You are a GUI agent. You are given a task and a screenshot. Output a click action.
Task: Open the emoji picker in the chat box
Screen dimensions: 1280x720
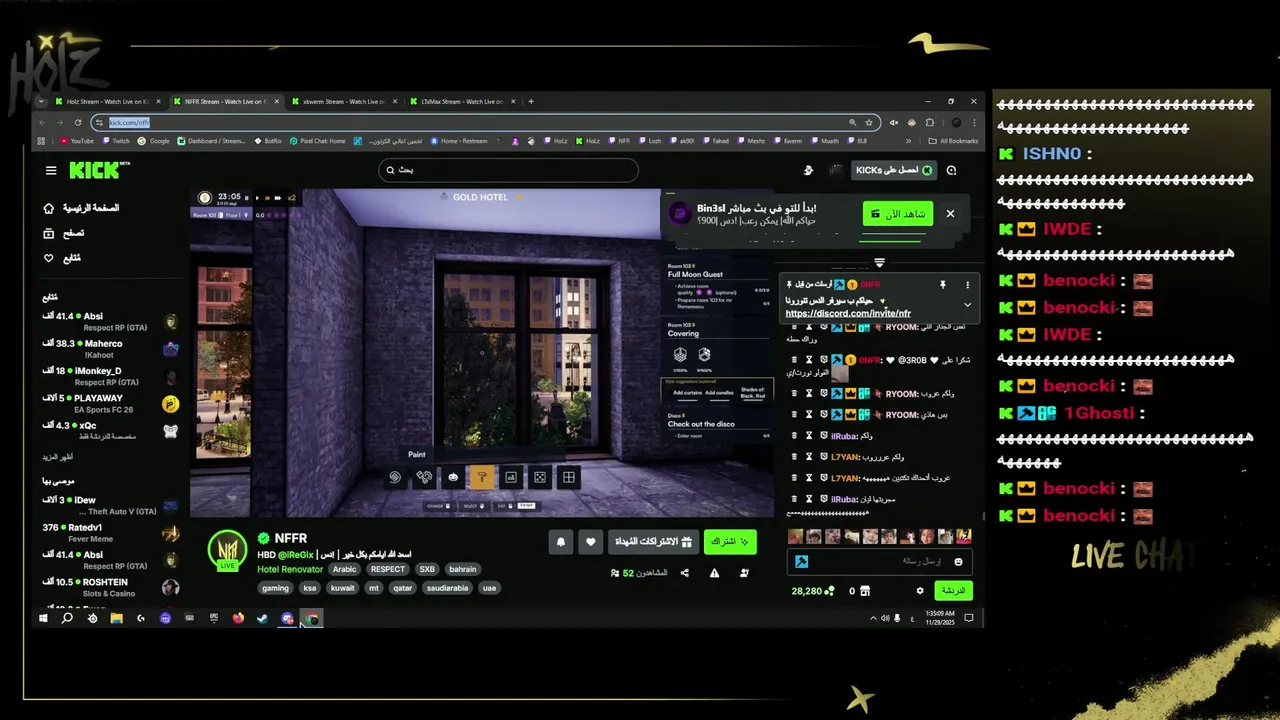(x=958, y=562)
